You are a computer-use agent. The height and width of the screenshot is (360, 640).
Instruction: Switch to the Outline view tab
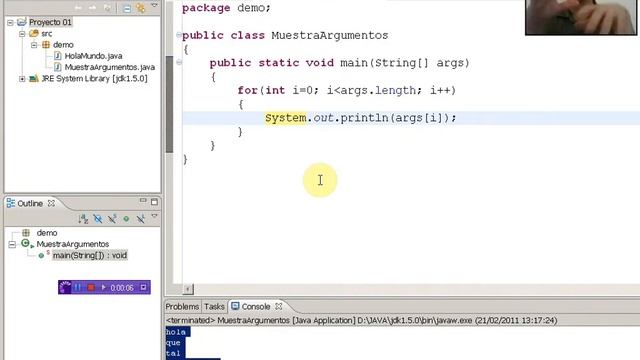30,203
